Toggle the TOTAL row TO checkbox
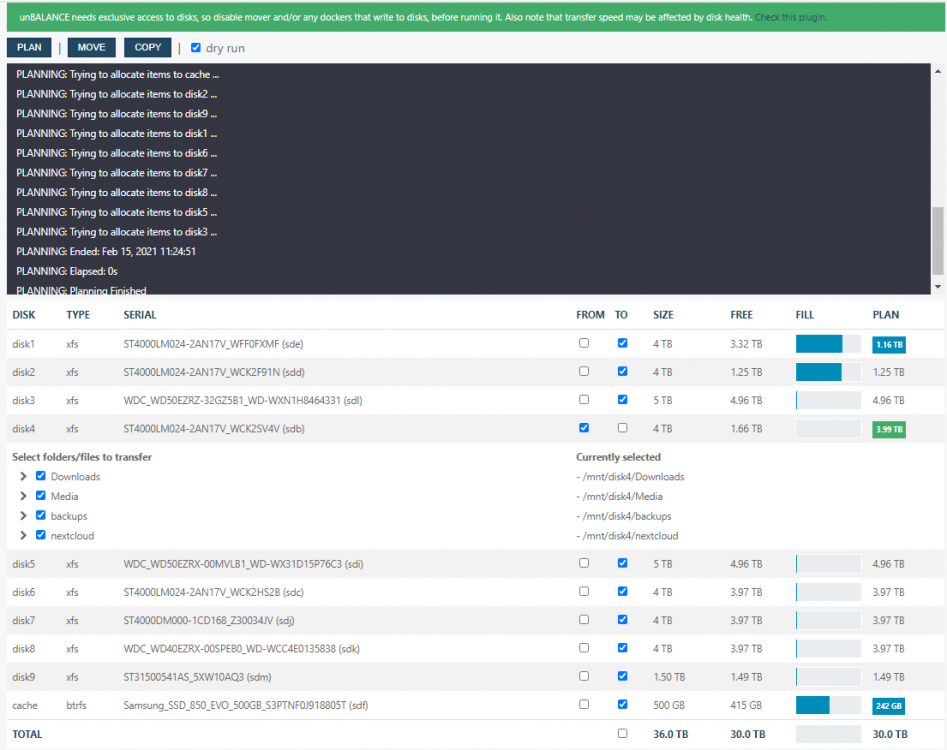The image size is (947, 750). pyautogui.click(x=622, y=733)
